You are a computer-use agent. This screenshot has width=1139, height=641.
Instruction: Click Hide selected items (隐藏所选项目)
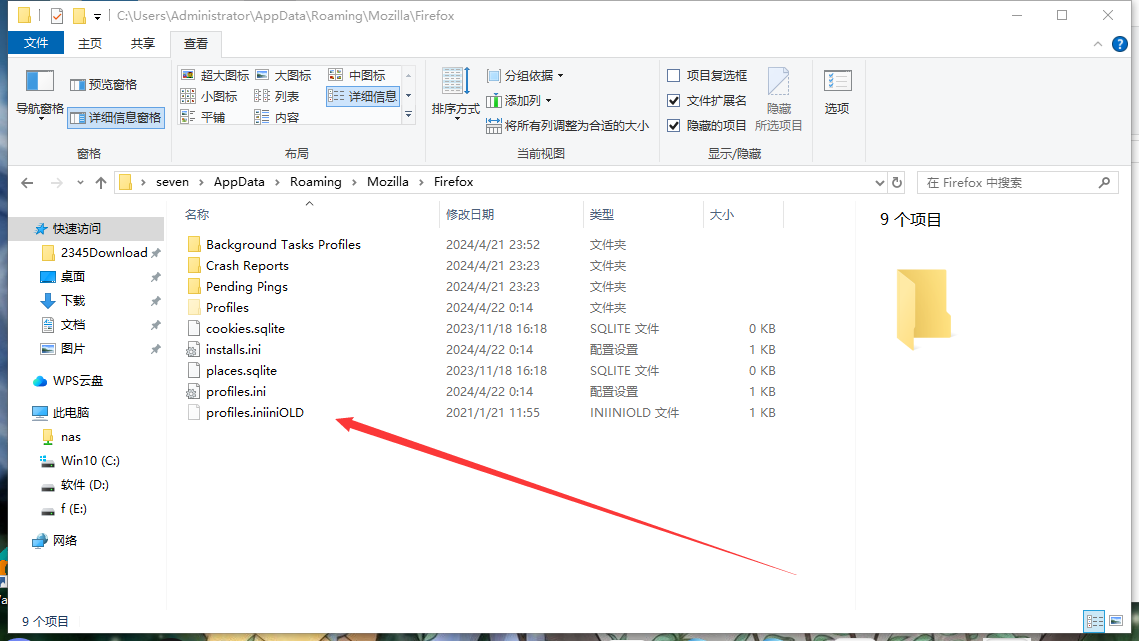[778, 100]
